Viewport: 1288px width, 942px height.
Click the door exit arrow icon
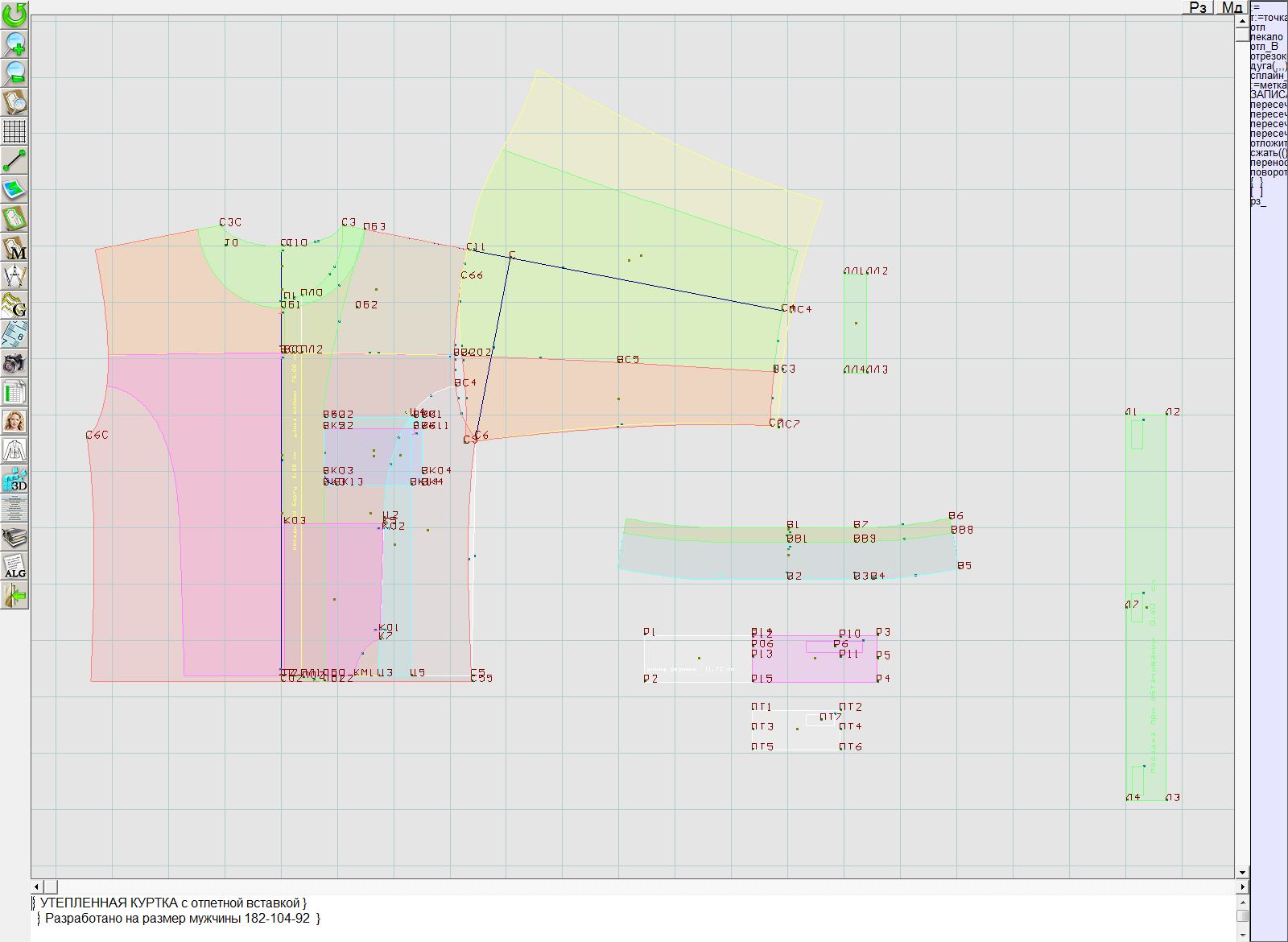[14, 596]
